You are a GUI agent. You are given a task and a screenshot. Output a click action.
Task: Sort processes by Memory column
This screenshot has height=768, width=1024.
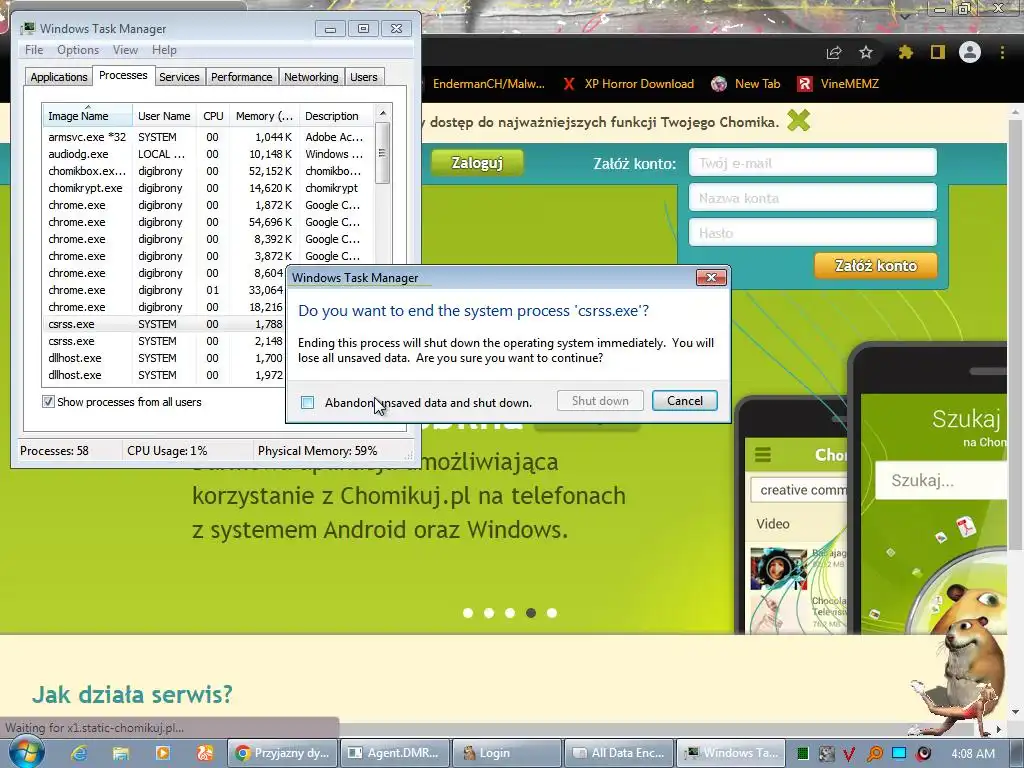pyautogui.click(x=264, y=116)
